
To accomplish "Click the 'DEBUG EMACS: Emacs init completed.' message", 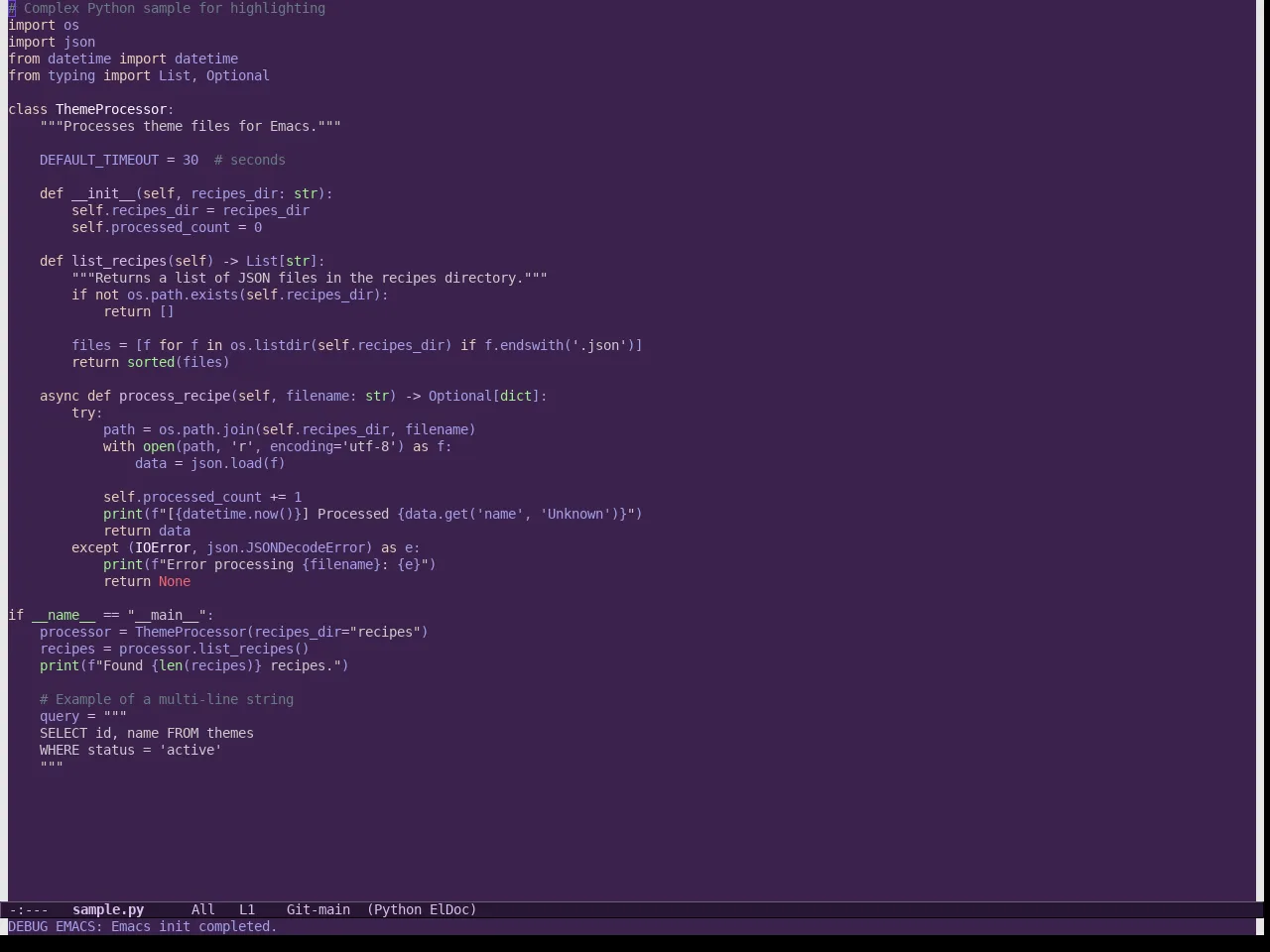I will (143, 926).
